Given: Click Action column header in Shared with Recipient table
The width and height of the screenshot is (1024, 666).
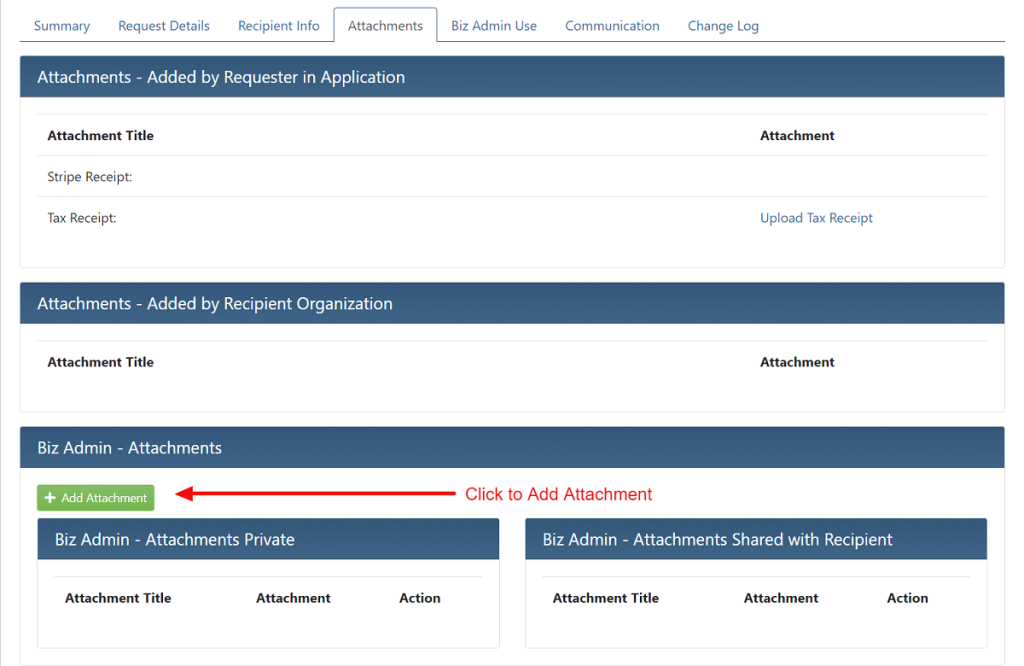Looking at the screenshot, I should 907,598.
